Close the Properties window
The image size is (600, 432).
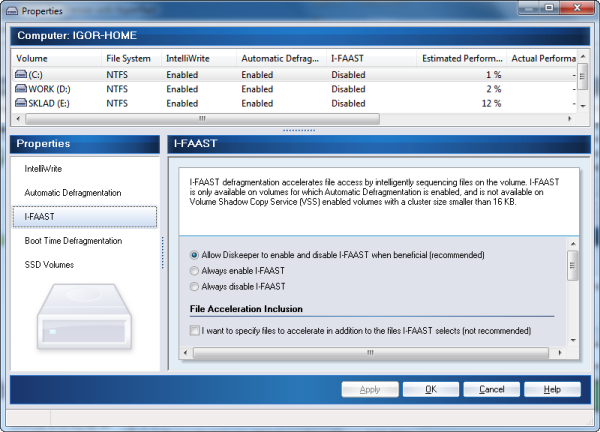(577, 7)
